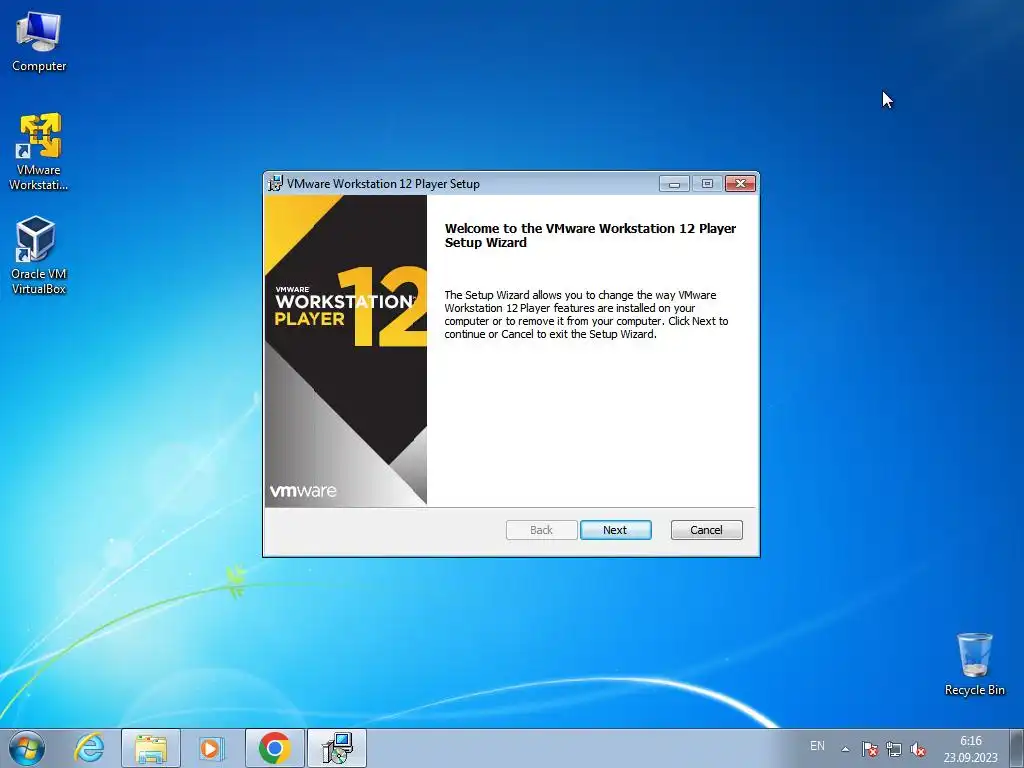The width and height of the screenshot is (1024, 768).
Task: Click the setup window title text
Action: [x=383, y=184]
